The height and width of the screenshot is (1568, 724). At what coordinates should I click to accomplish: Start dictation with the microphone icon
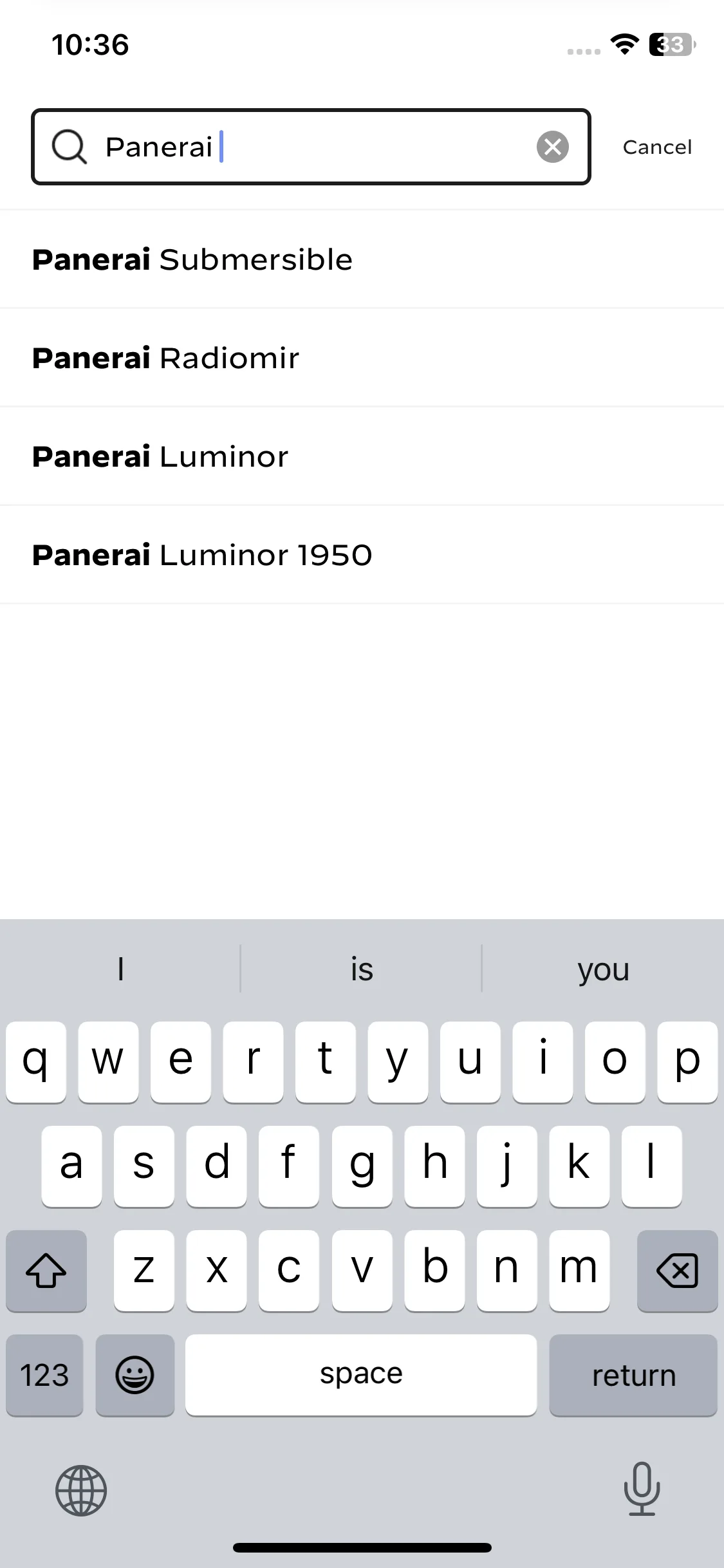pos(642,1489)
